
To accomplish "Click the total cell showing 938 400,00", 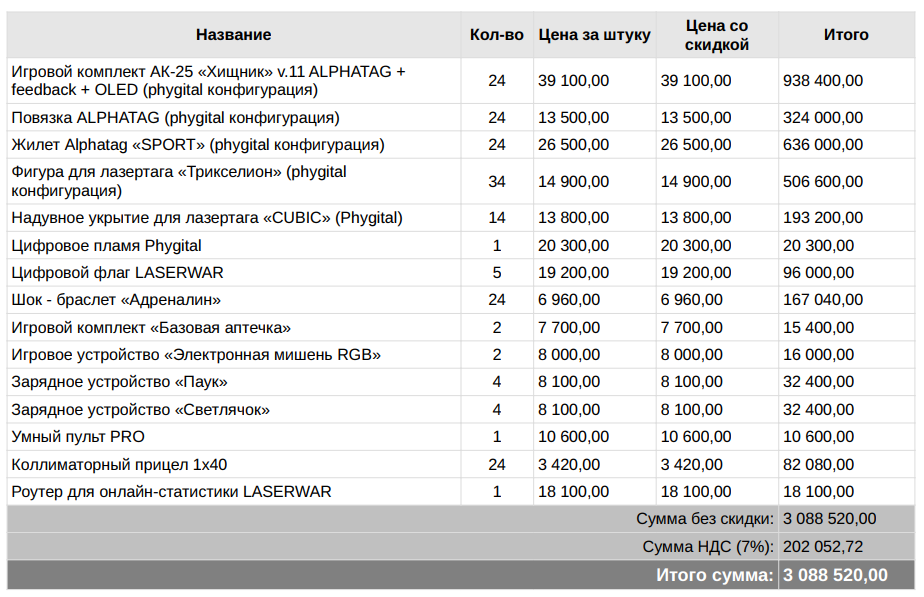I will pos(823,81).
